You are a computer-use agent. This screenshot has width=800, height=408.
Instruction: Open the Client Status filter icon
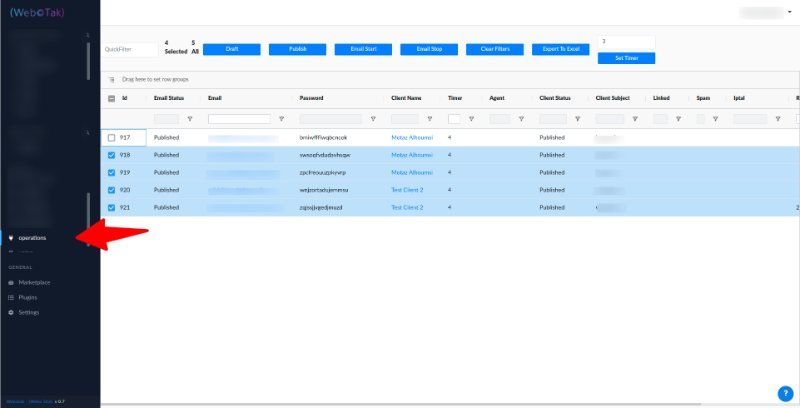577,119
